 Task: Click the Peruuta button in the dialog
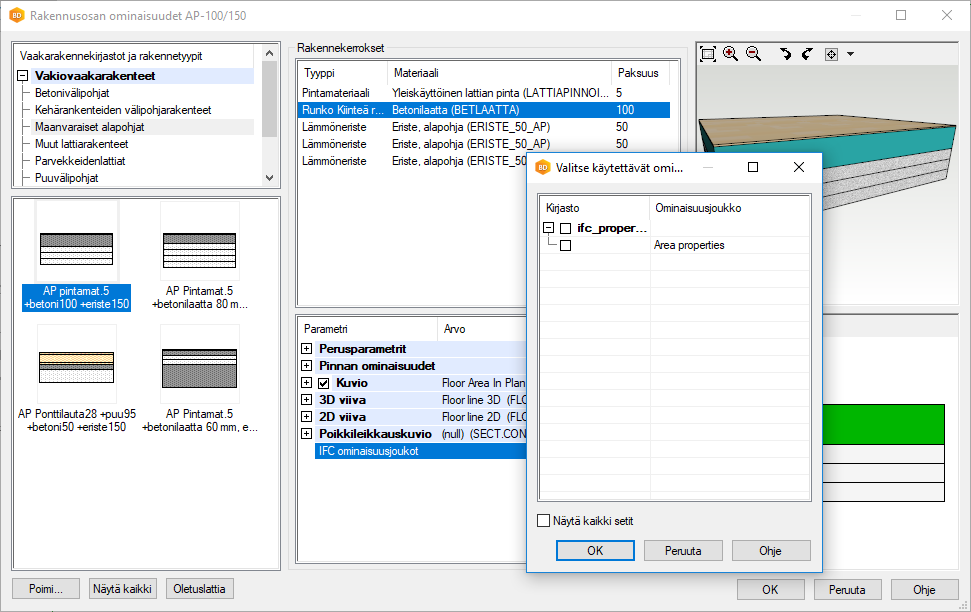click(x=683, y=550)
